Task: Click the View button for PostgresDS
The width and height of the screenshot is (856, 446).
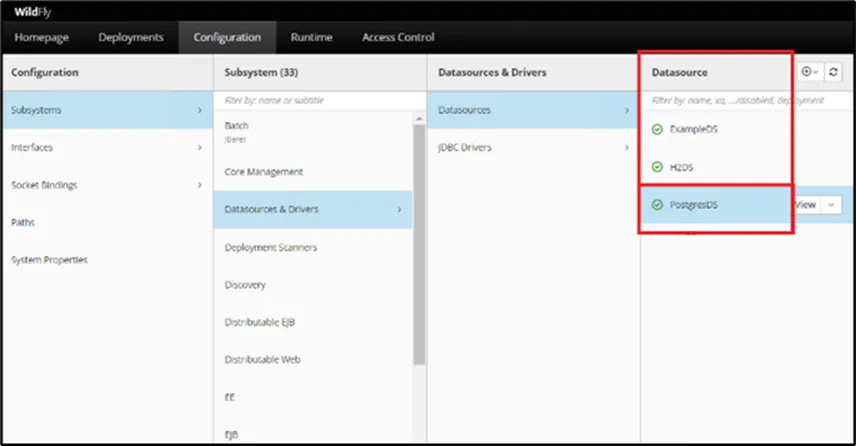Action: coord(807,205)
